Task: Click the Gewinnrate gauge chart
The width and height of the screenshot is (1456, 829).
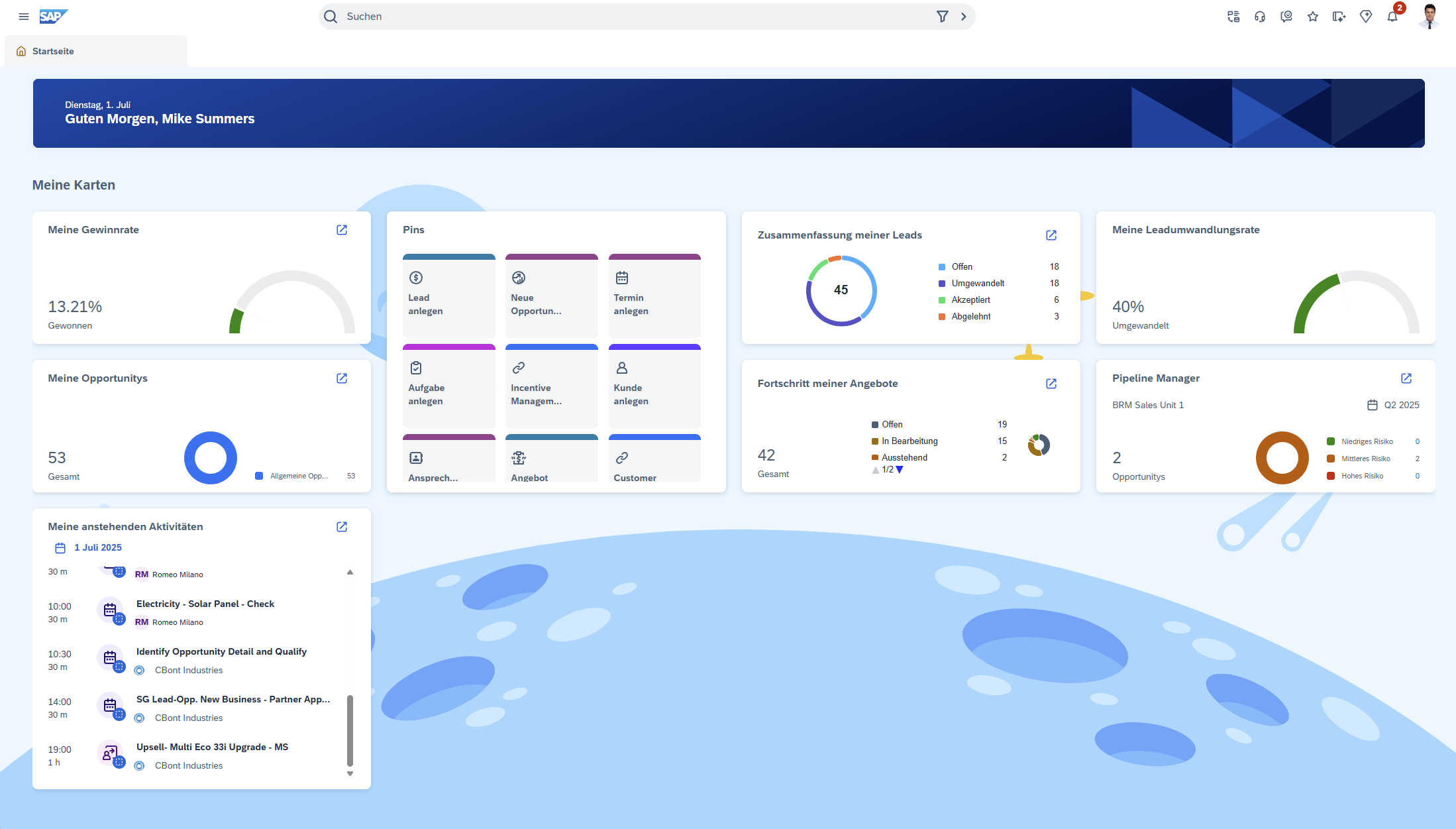Action: pos(292,302)
